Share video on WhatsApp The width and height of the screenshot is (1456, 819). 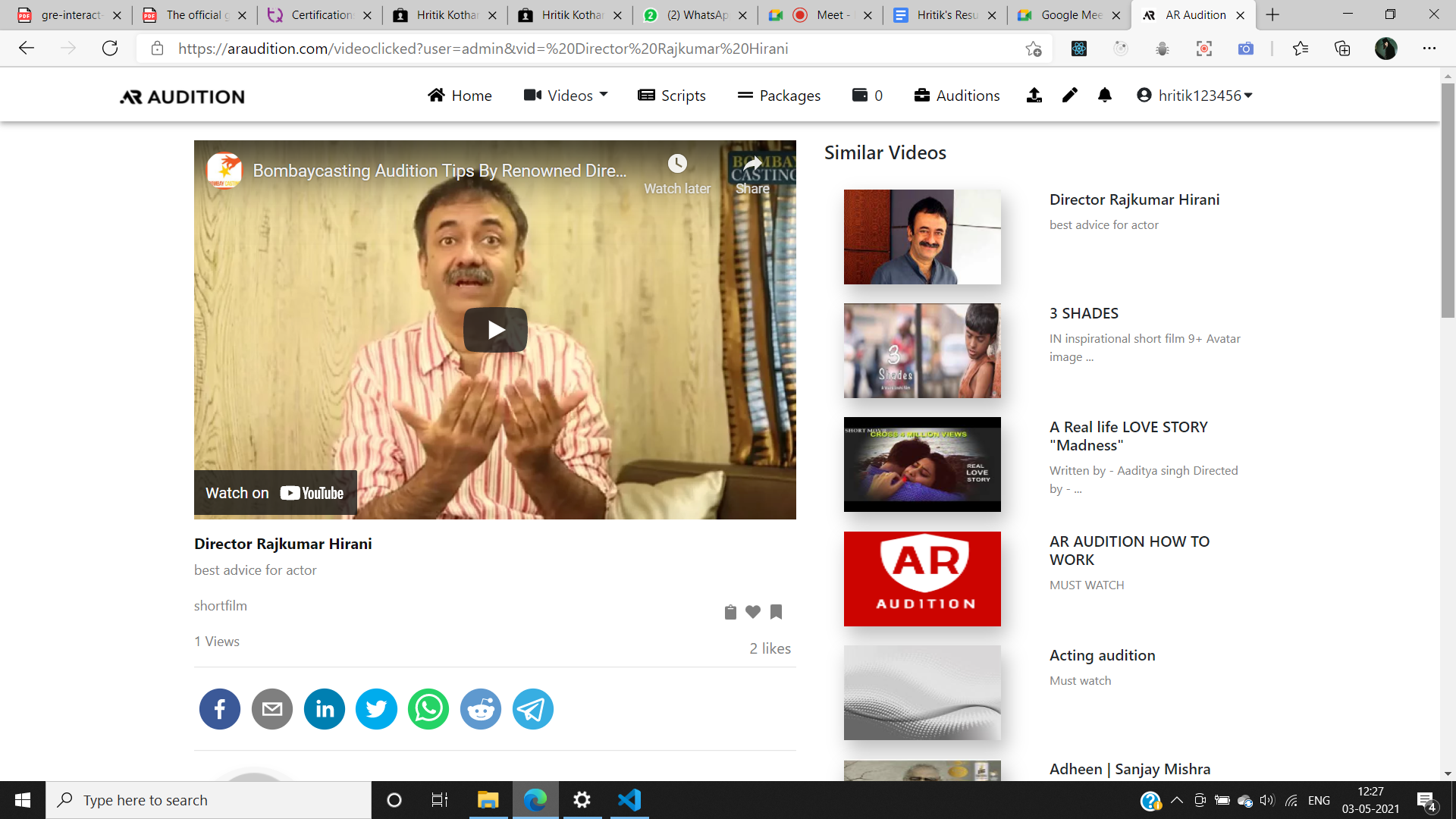click(x=428, y=709)
